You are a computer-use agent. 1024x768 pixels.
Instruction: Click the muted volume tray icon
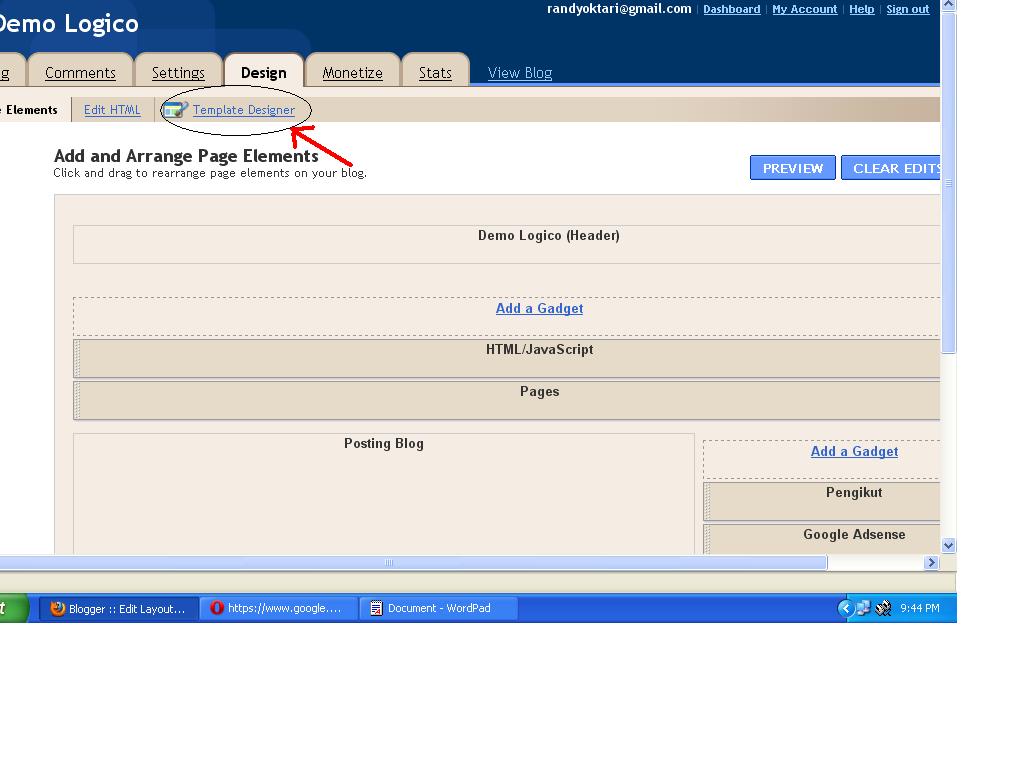point(883,608)
